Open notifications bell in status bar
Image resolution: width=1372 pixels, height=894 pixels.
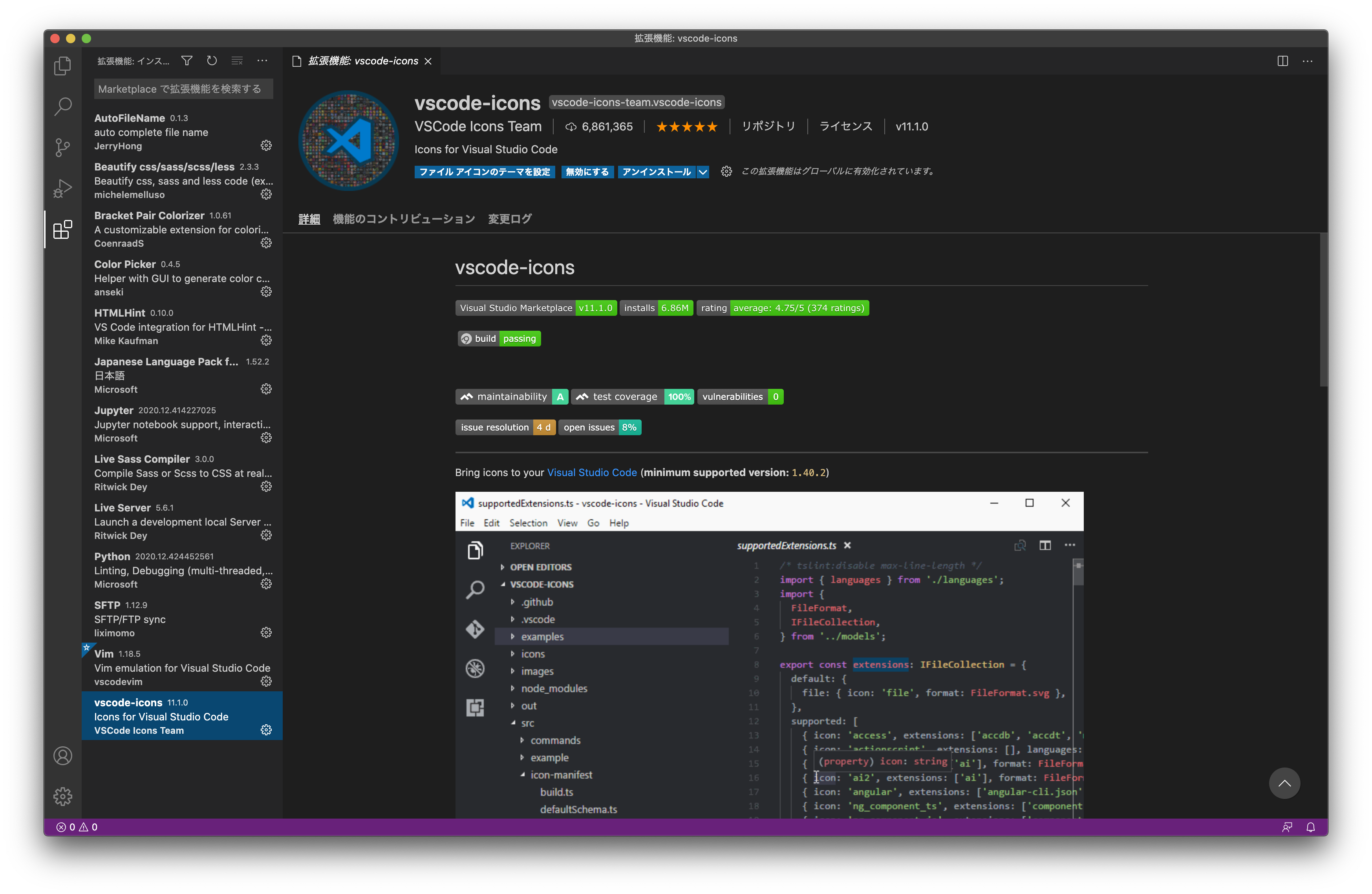click(x=1310, y=826)
